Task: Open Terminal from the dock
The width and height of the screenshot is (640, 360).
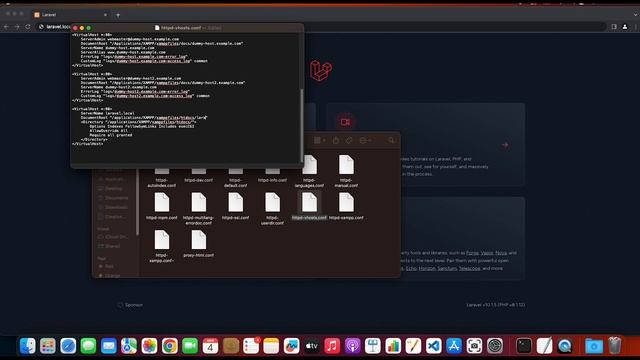Action: 524,346
